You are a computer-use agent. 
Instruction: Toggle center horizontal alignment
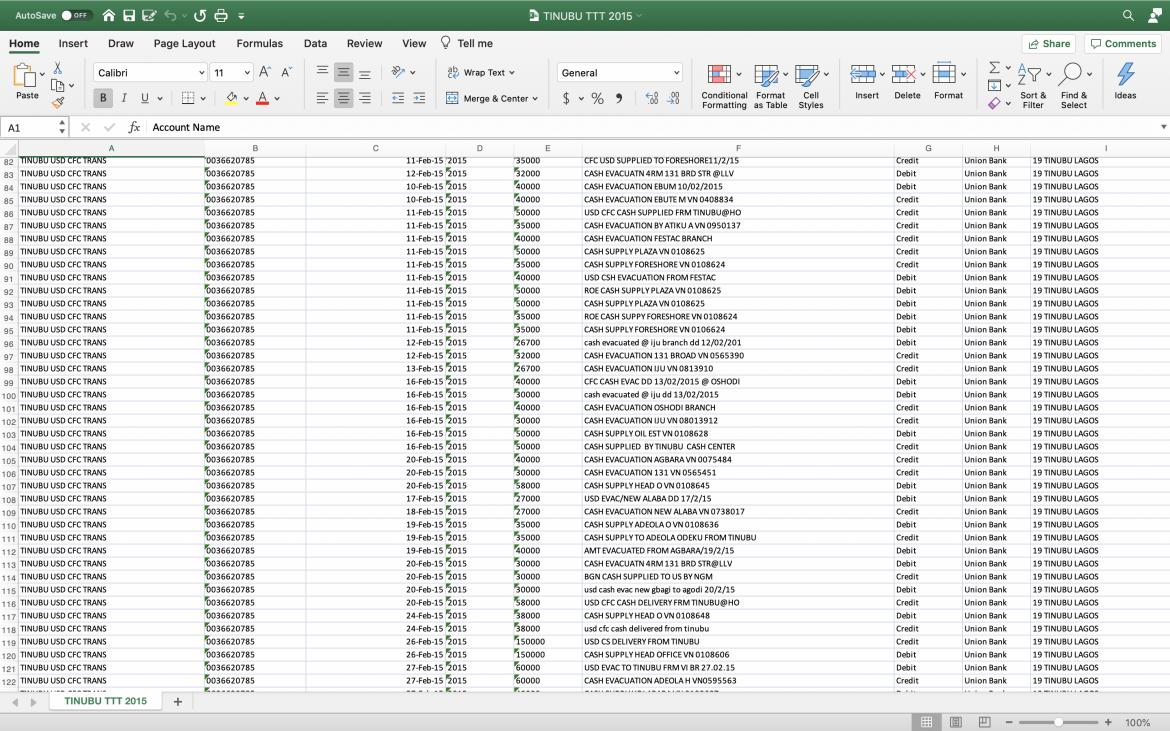click(x=343, y=98)
